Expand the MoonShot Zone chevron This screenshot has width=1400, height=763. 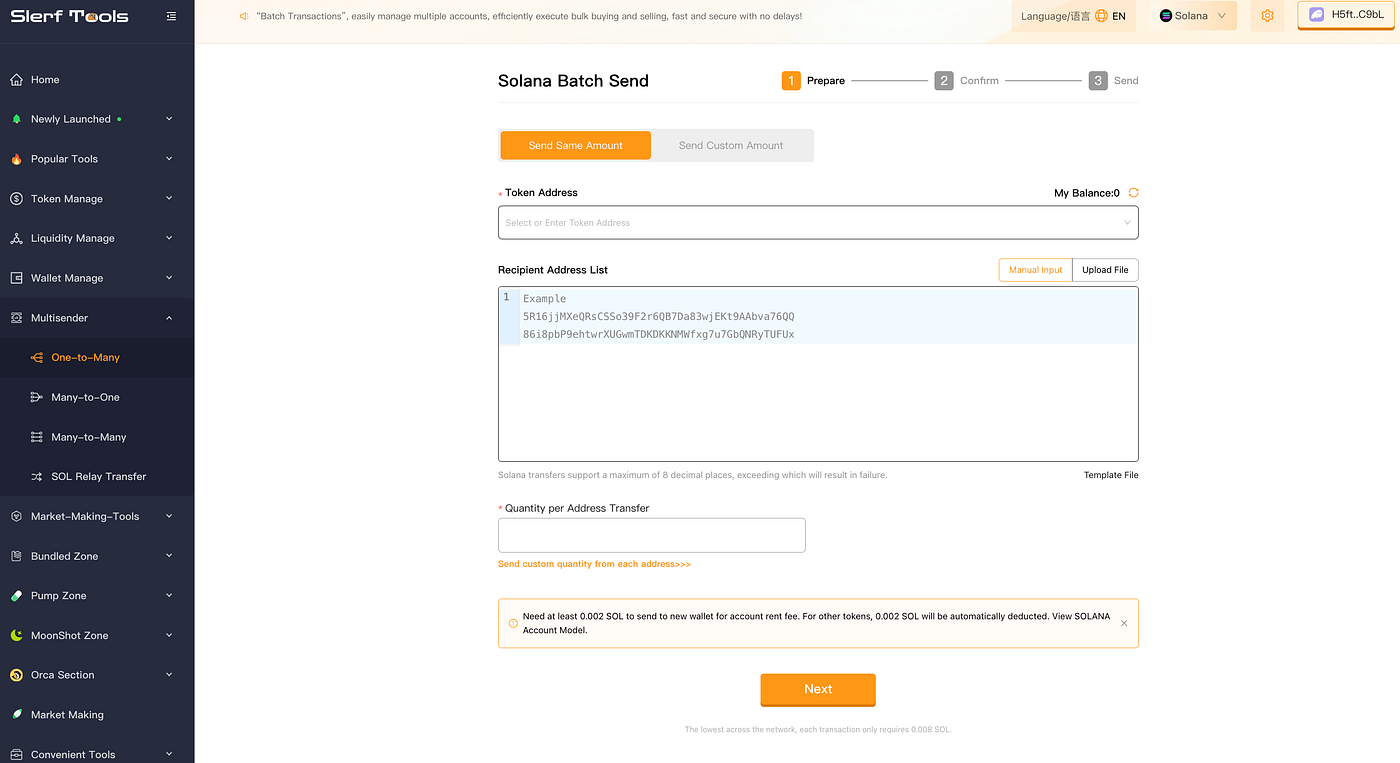[169, 635]
